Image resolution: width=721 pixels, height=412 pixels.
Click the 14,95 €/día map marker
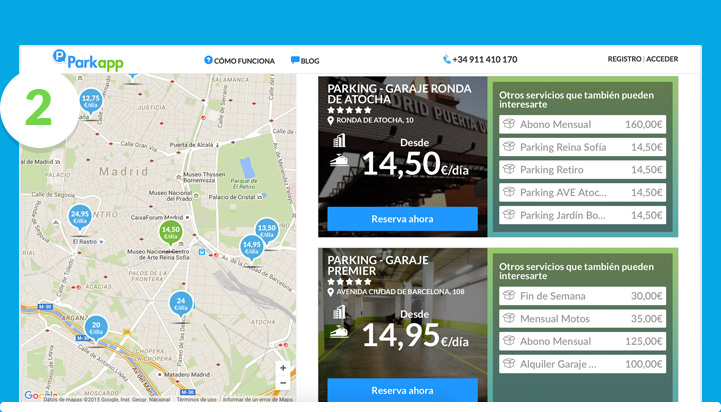click(251, 246)
